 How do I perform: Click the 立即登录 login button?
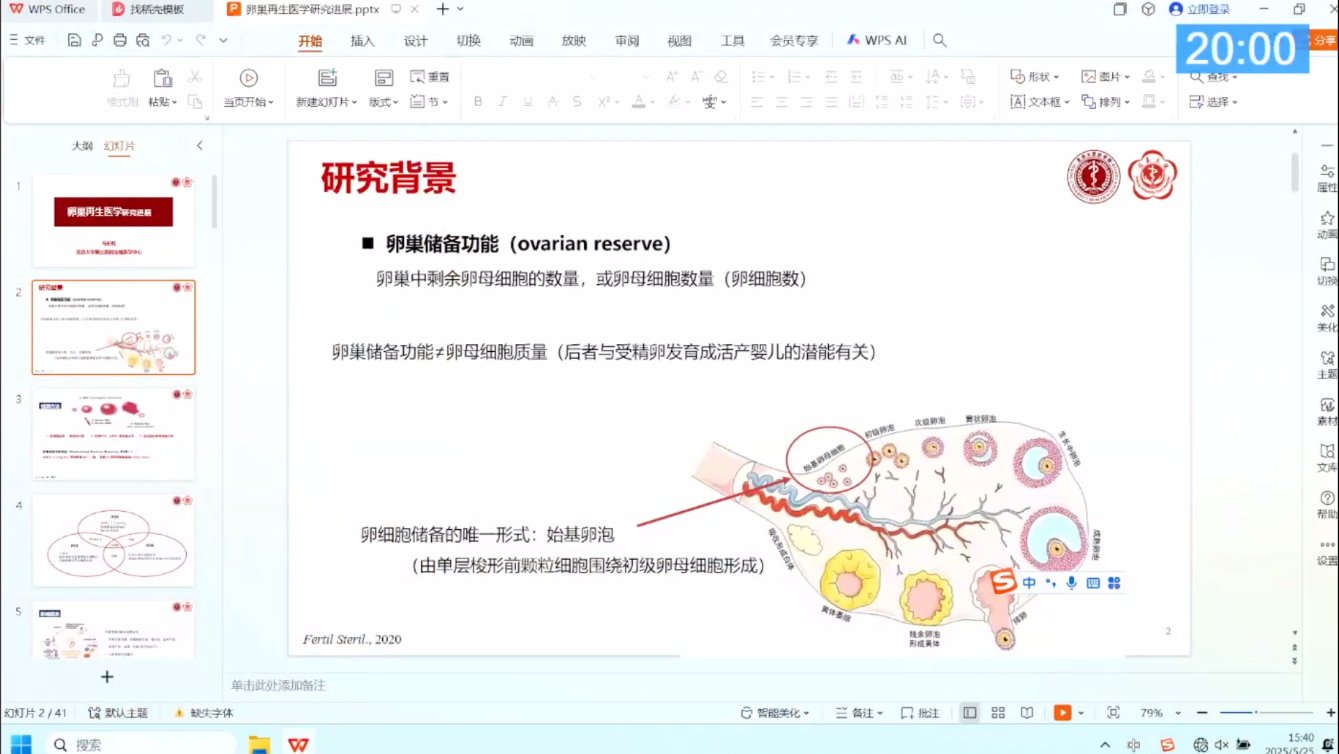[x=1200, y=10]
